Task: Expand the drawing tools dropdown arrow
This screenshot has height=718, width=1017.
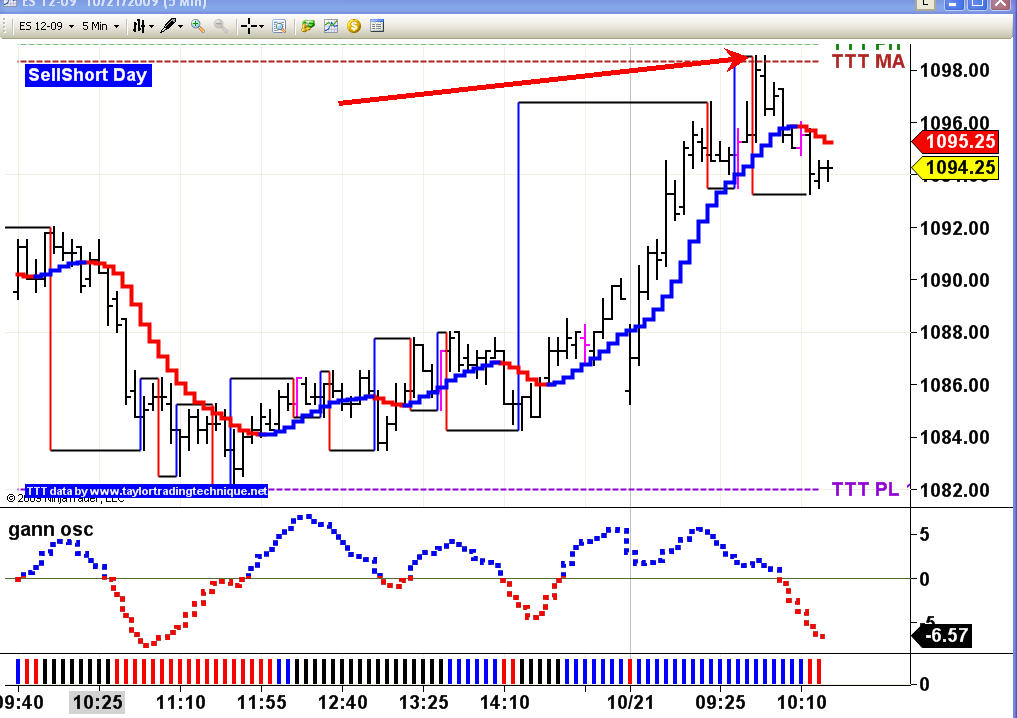Action: pyautogui.click(x=180, y=27)
